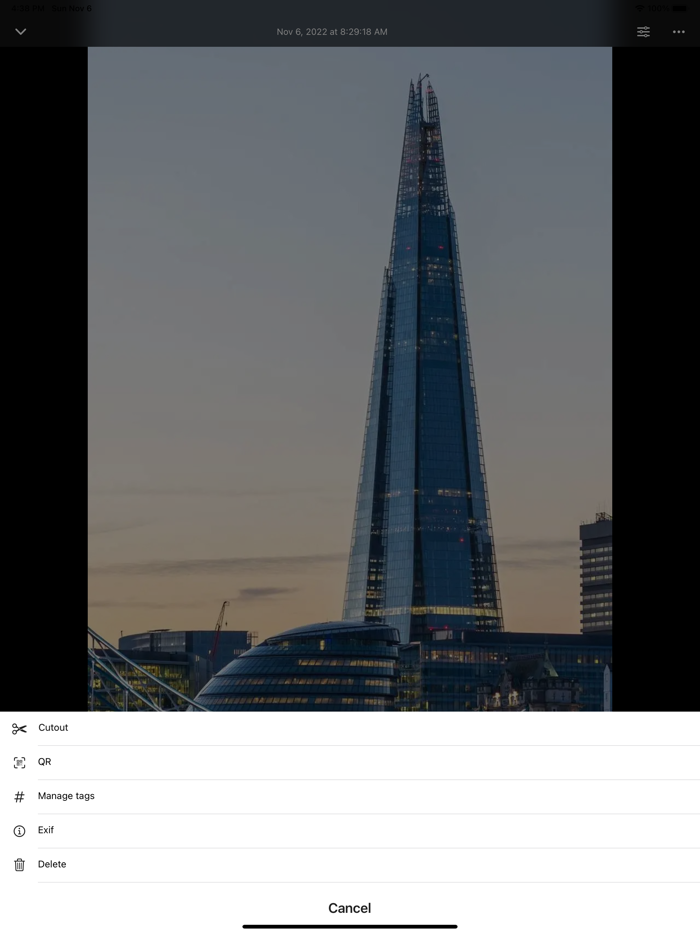Tap the hashtag Manage tags icon
The width and height of the screenshot is (700, 934).
19,796
